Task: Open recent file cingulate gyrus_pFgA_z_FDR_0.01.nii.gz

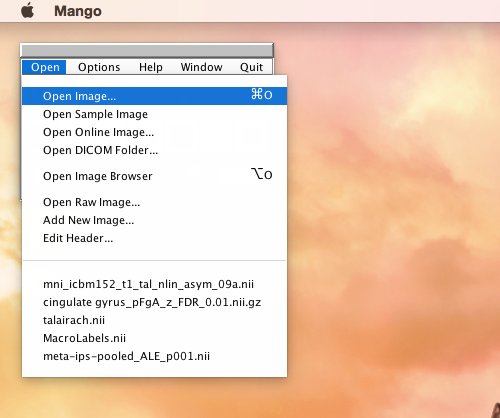Action: click(154, 302)
